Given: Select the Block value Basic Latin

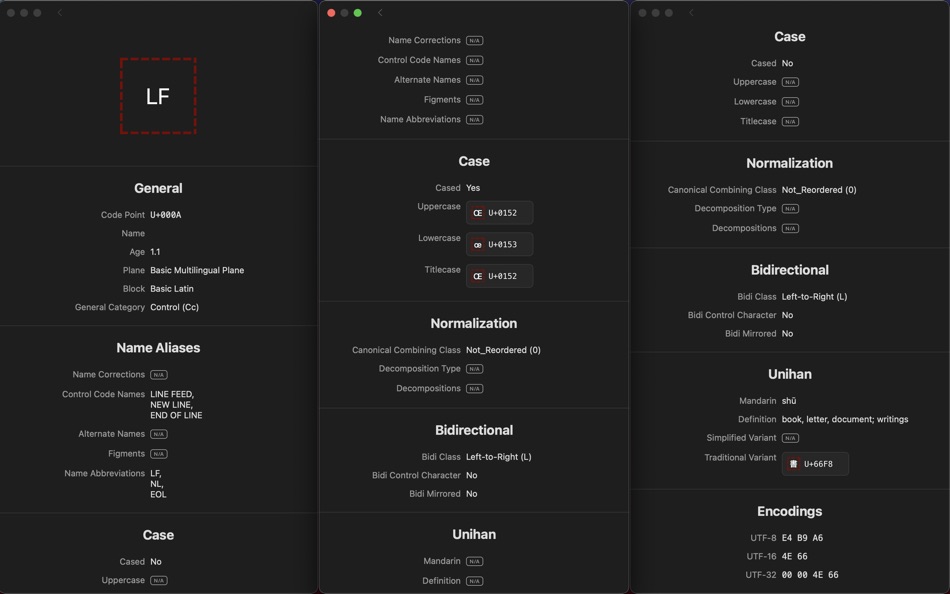Looking at the screenshot, I should coord(172,289).
